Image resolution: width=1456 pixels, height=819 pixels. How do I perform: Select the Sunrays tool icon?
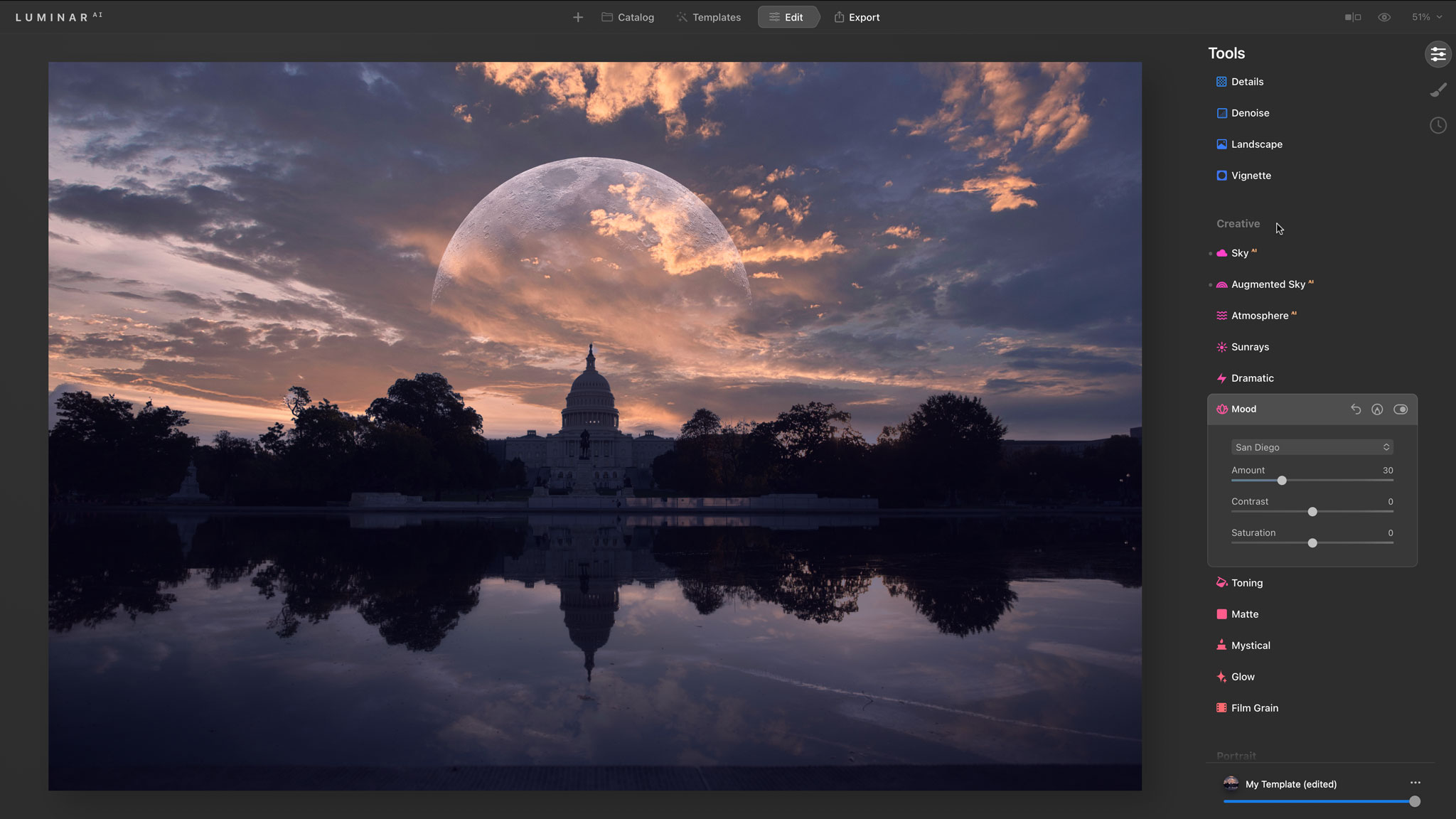pos(1221,346)
